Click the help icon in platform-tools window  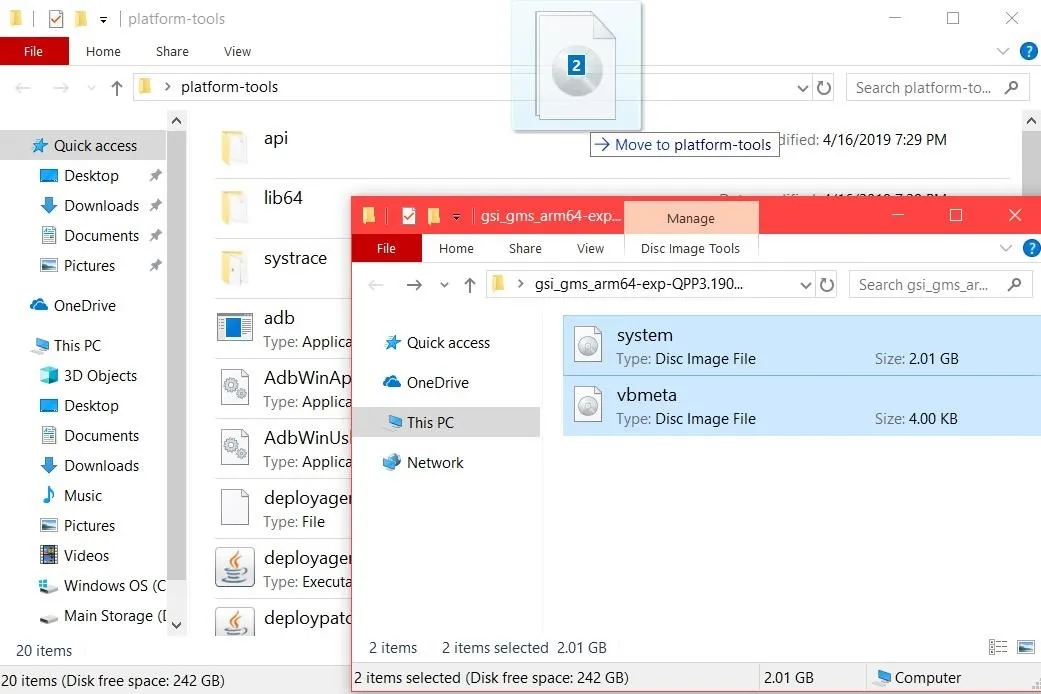(x=1029, y=51)
